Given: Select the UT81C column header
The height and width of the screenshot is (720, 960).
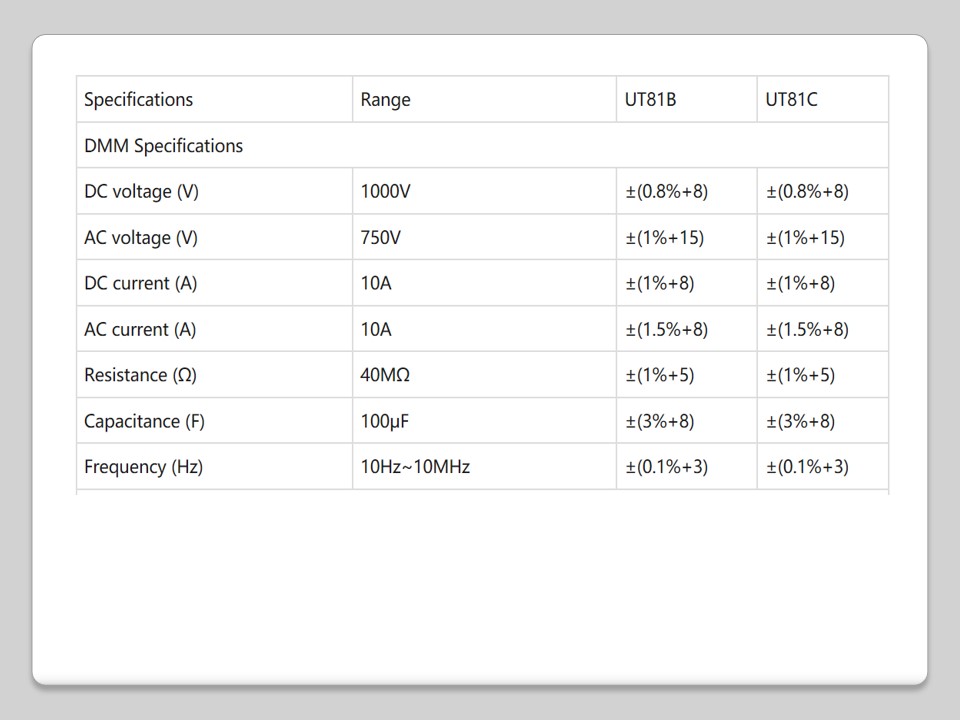Looking at the screenshot, I should click(792, 100).
